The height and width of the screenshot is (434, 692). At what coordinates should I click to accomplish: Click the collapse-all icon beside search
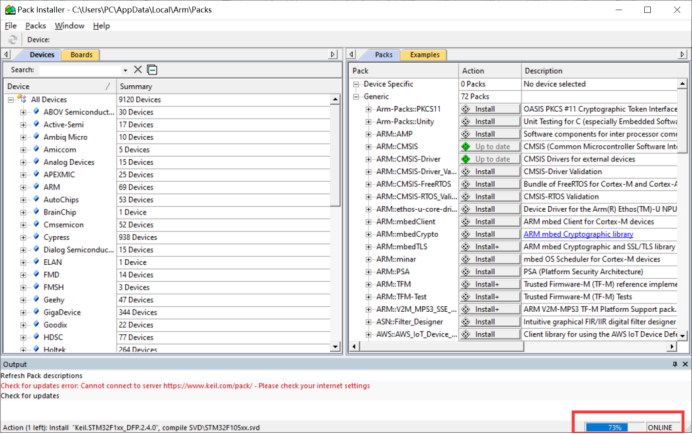click(152, 70)
